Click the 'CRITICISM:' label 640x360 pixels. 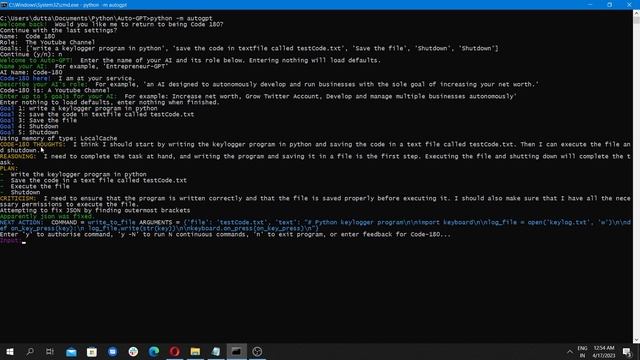pos(18,198)
